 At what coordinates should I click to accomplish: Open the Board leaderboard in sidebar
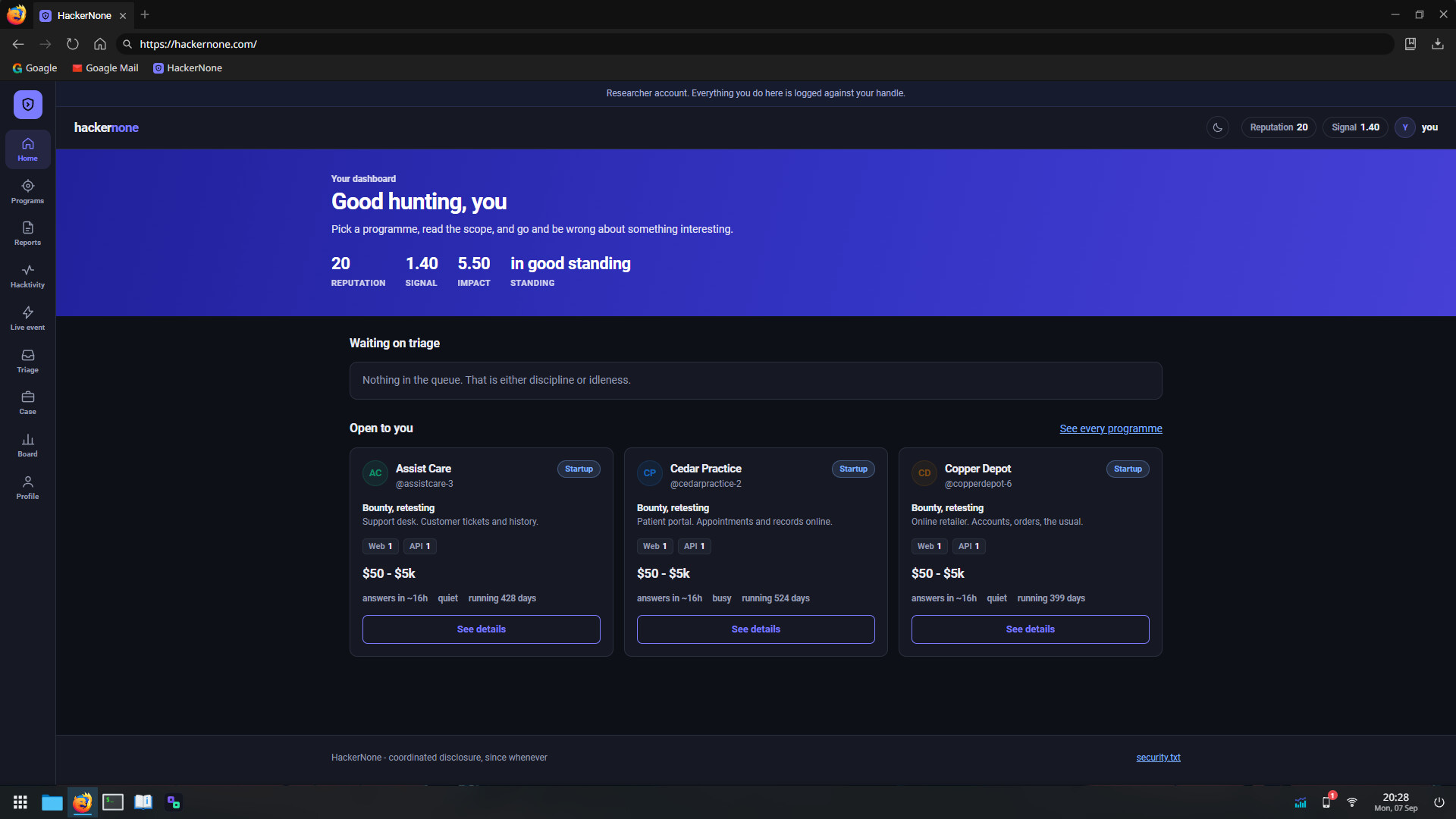(28, 445)
